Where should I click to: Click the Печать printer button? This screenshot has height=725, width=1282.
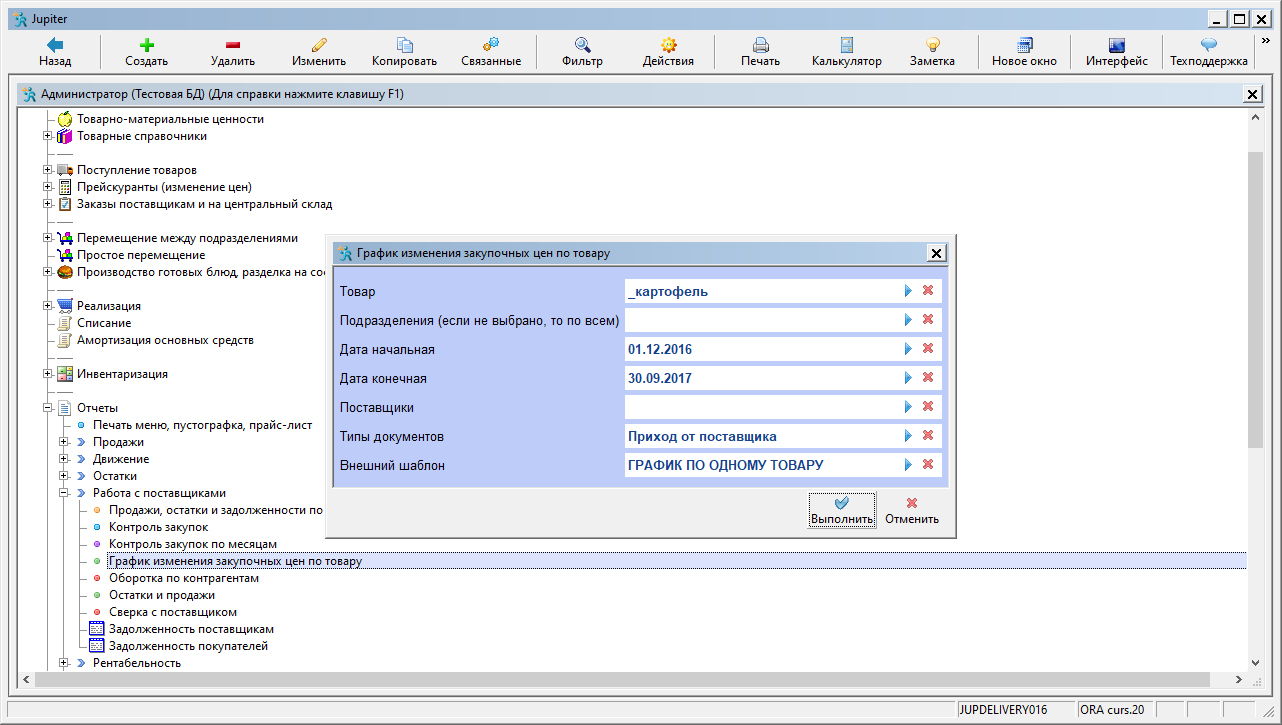(x=760, y=52)
